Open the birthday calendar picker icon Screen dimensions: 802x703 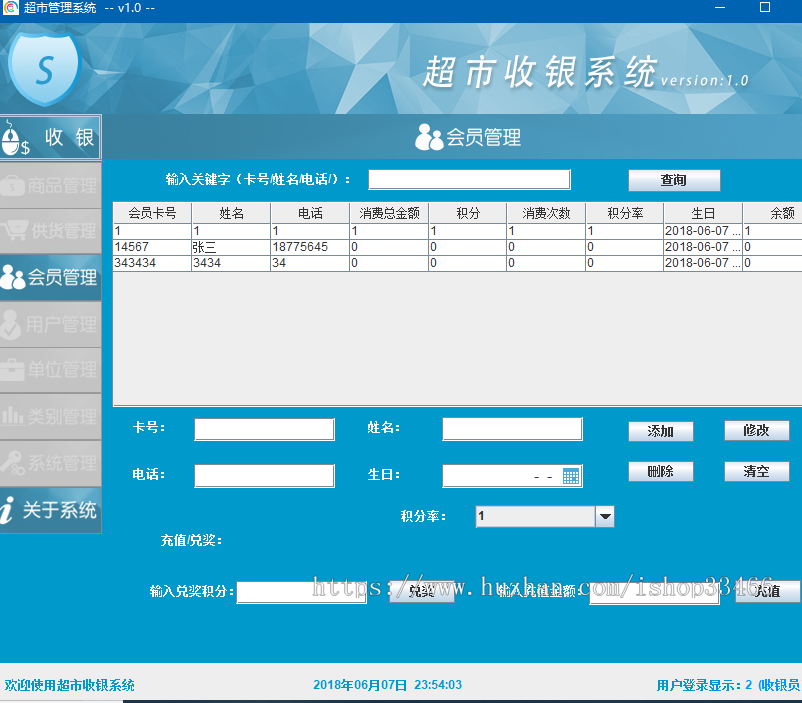pyautogui.click(x=571, y=476)
